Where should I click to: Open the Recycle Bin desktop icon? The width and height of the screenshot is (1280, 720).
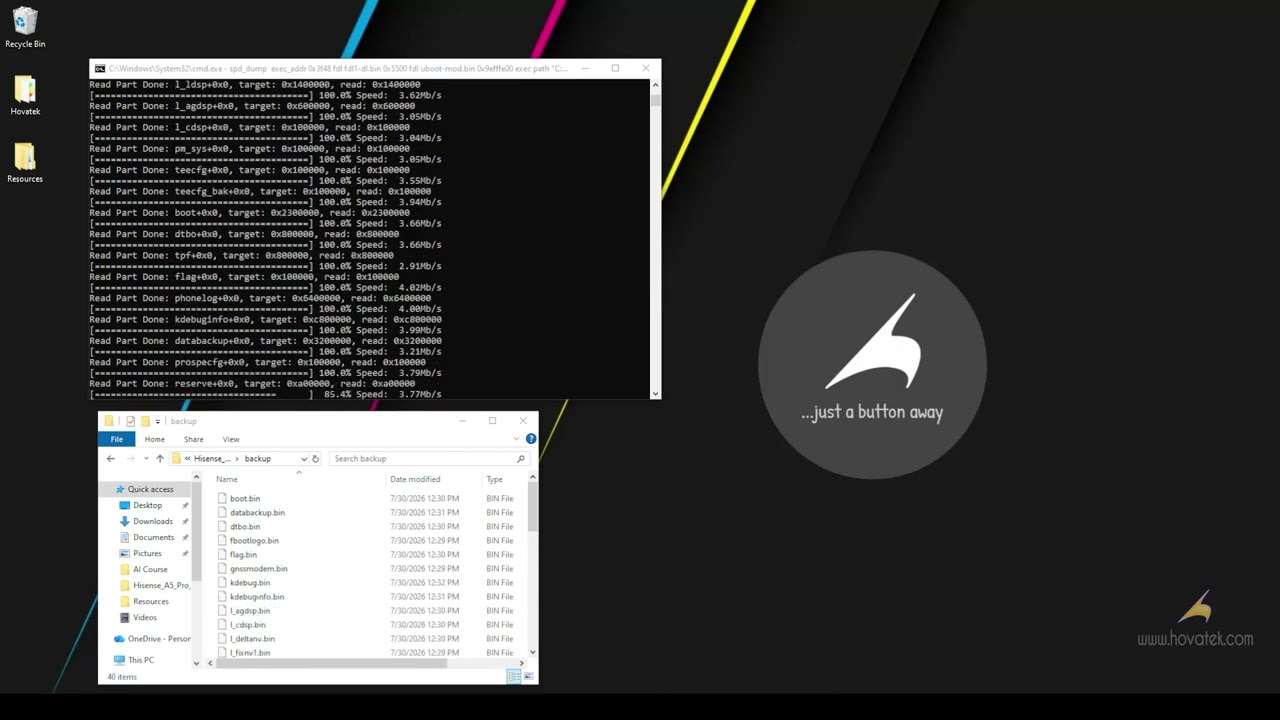pos(25,28)
